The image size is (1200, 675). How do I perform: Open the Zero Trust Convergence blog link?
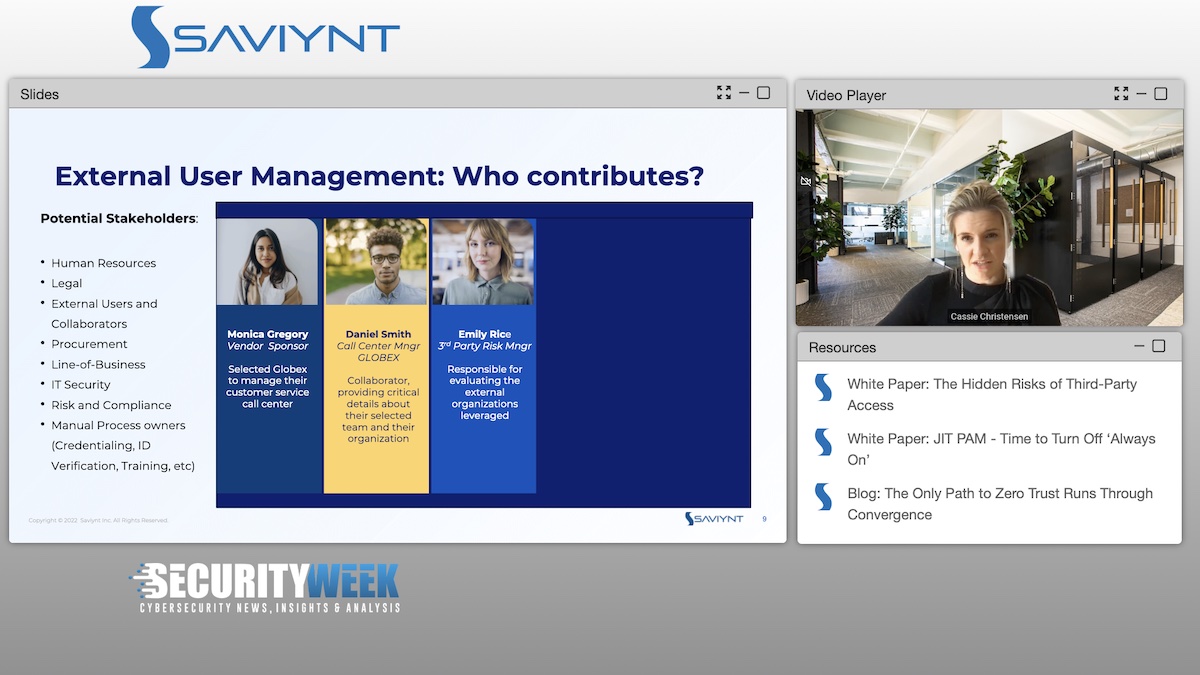click(x=999, y=504)
